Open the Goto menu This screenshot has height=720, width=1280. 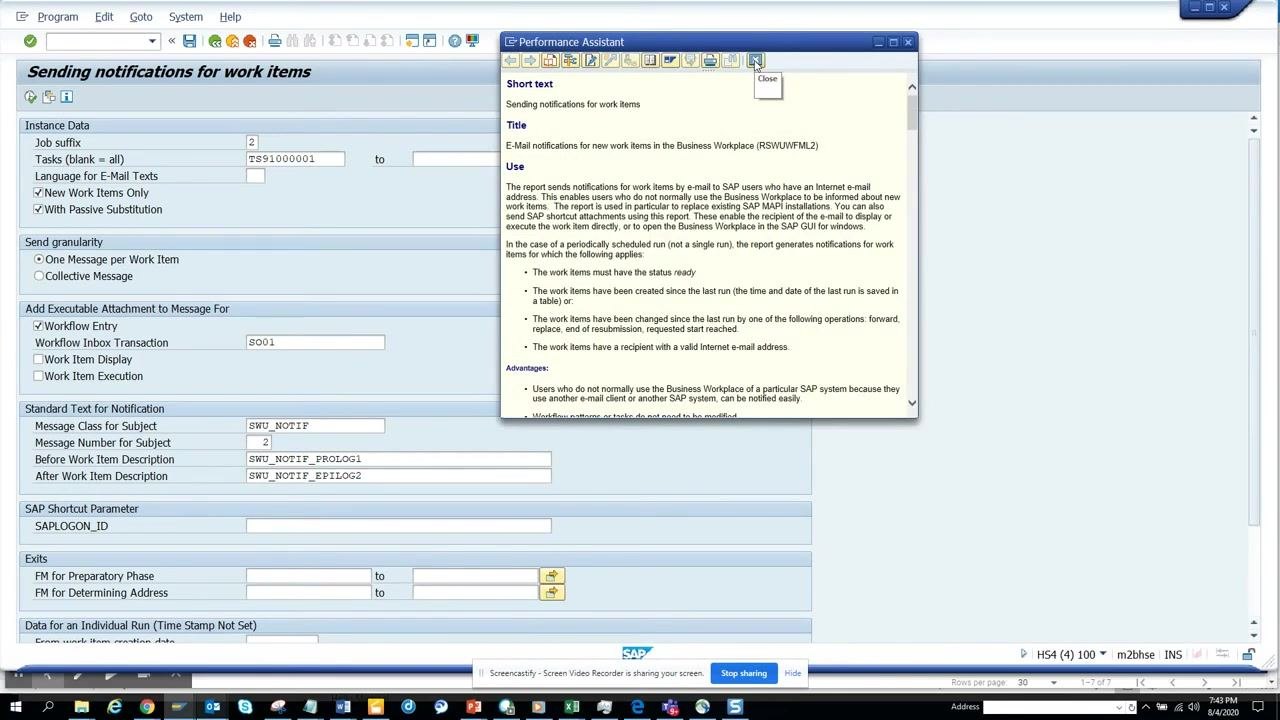[x=141, y=17]
